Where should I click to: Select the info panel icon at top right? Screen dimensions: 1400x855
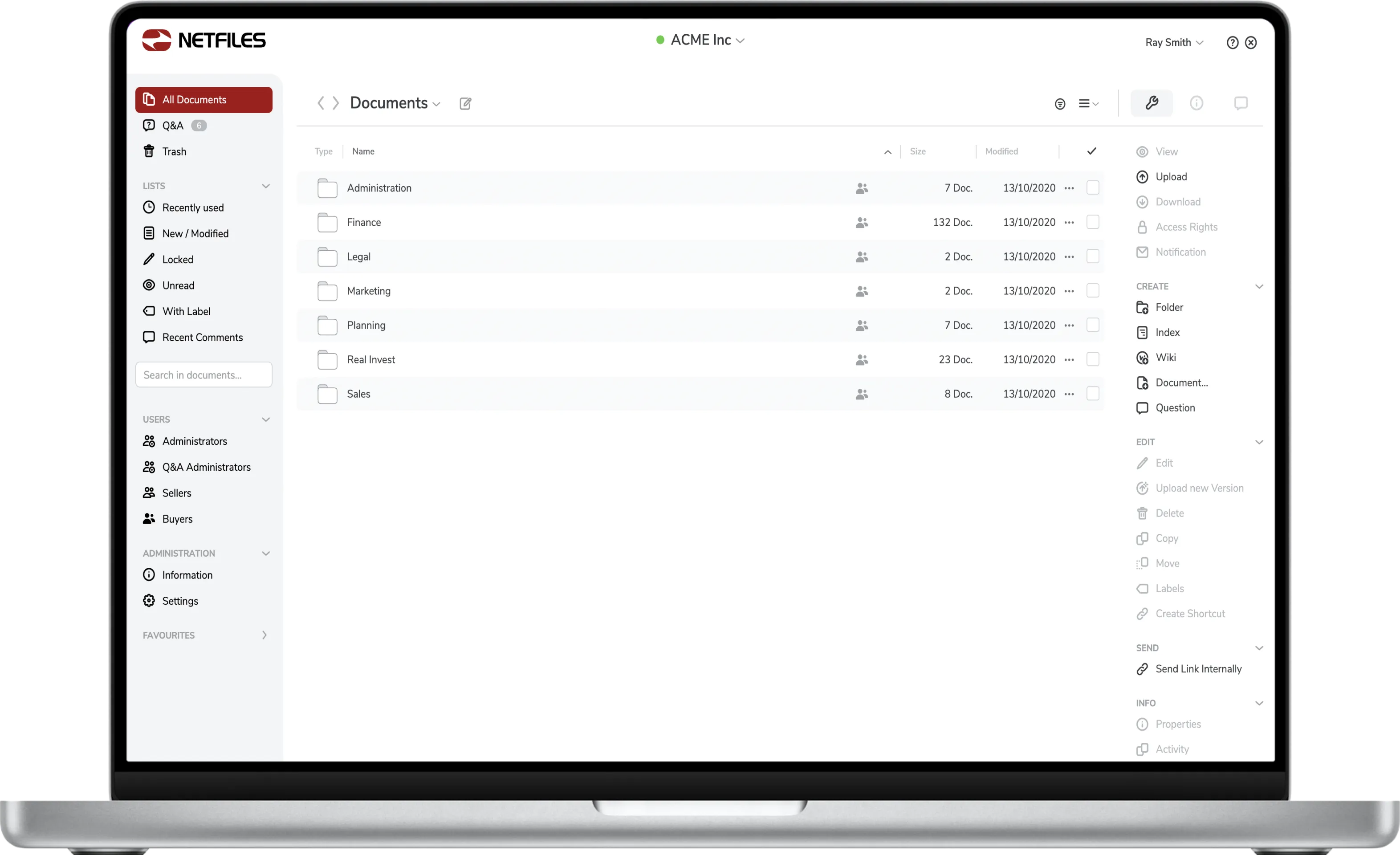click(1196, 103)
